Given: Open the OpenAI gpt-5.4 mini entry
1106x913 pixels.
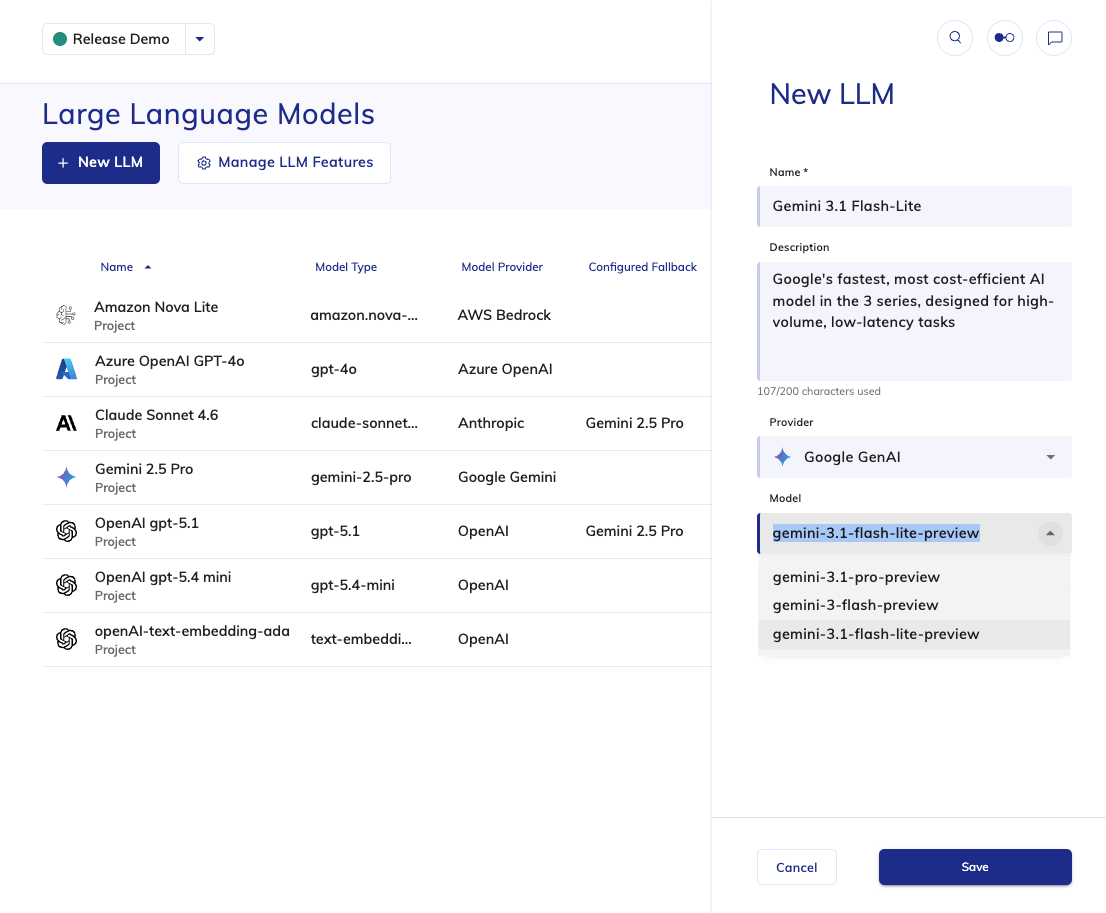Looking at the screenshot, I should (163, 577).
